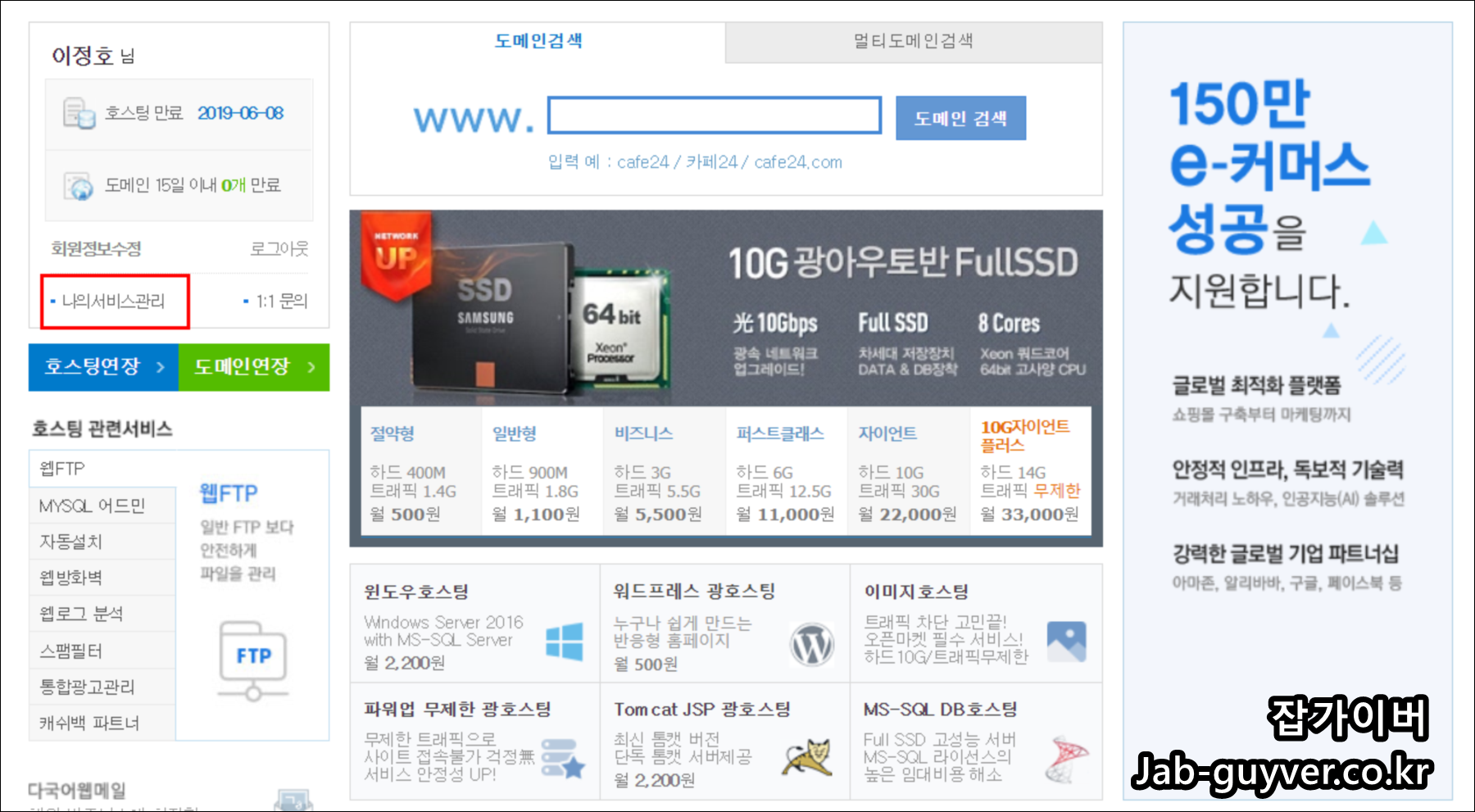Click the power-up server star icon

563,758
